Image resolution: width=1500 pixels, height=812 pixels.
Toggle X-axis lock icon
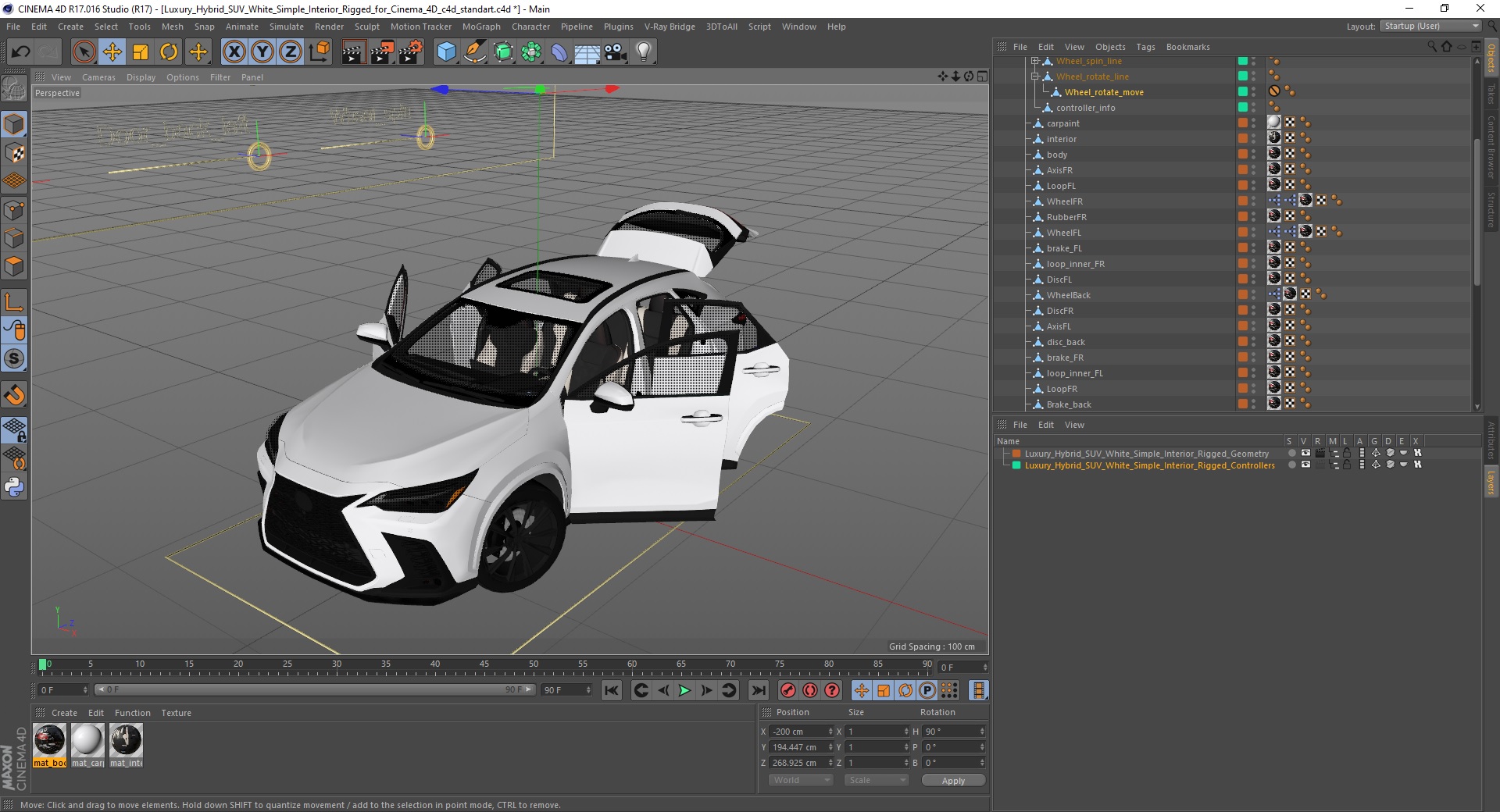234,52
